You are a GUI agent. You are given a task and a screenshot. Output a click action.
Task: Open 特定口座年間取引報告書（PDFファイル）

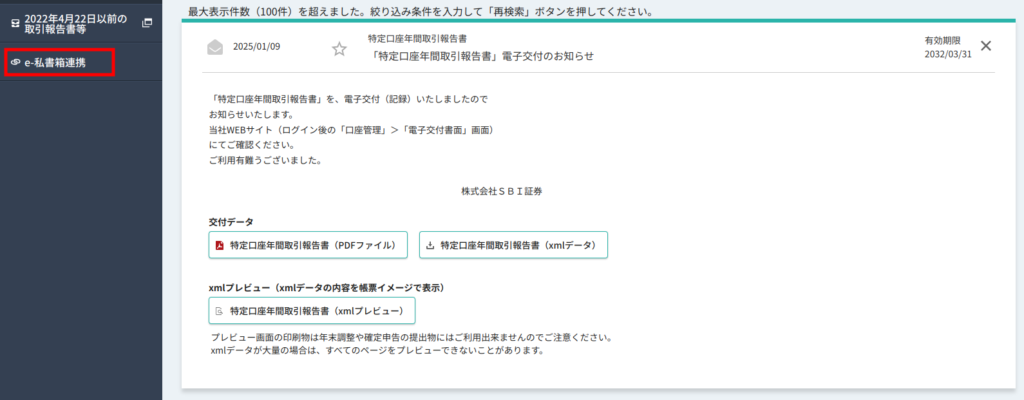pos(308,245)
